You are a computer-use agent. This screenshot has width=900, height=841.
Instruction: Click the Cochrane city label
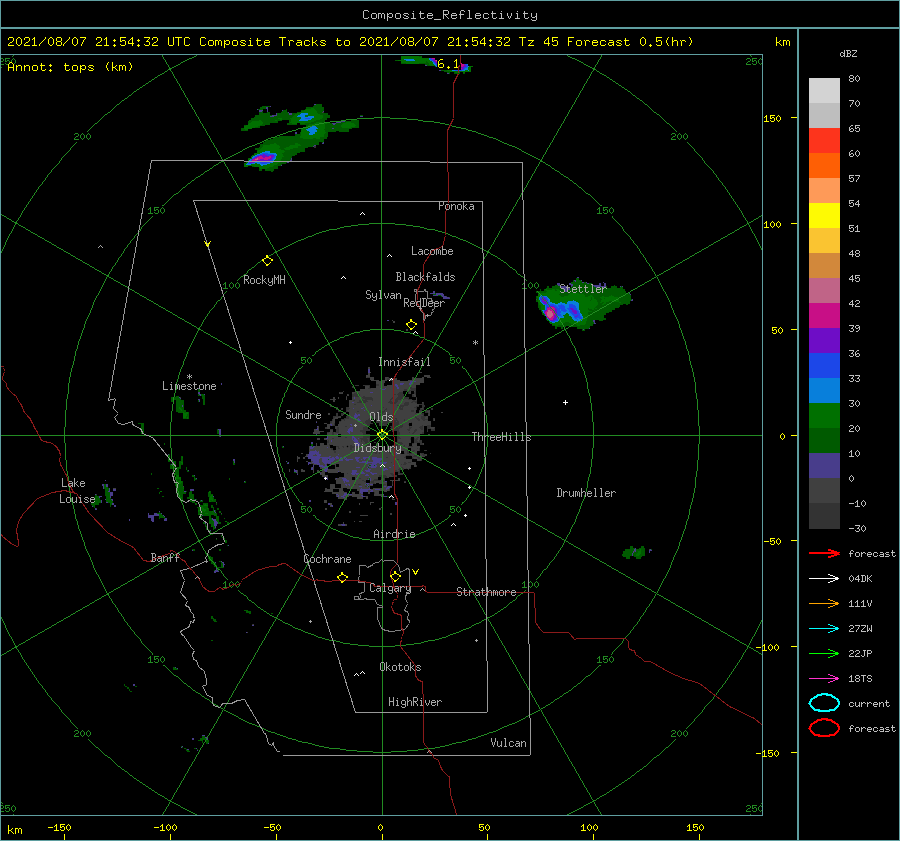(x=327, y=559)
